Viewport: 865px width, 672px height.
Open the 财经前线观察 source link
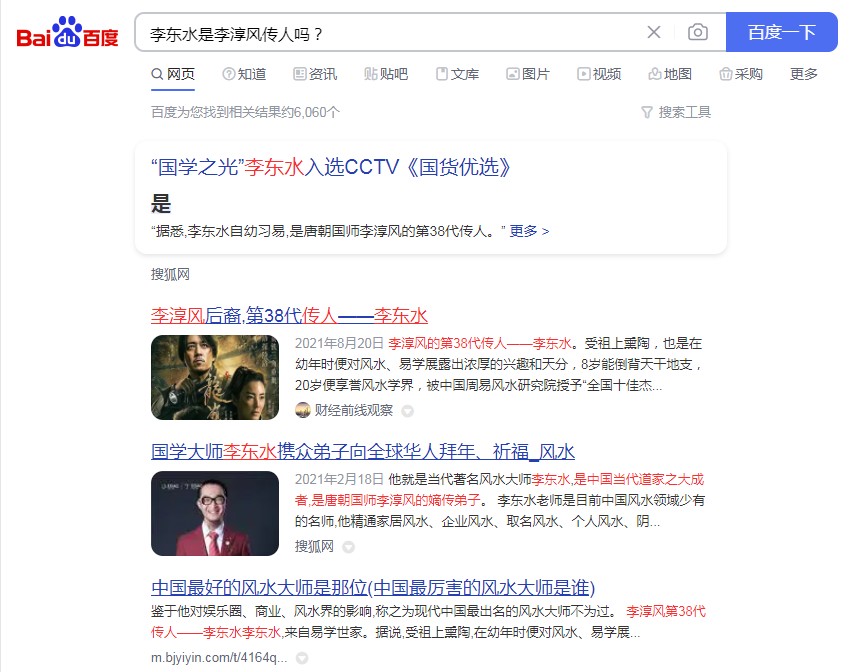click(x=354, y=410)
